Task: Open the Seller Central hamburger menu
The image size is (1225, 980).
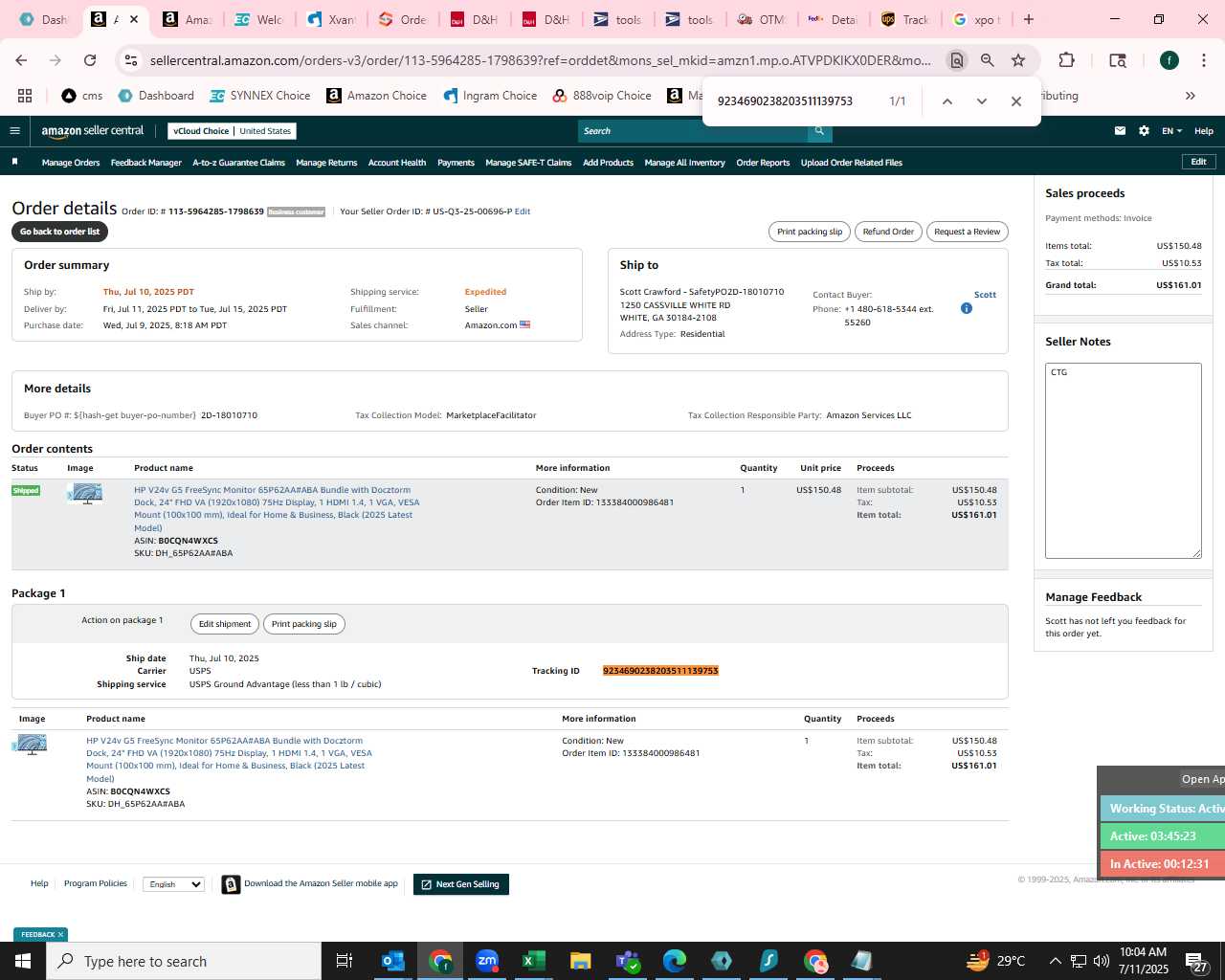Action: (x=14, y=131)
